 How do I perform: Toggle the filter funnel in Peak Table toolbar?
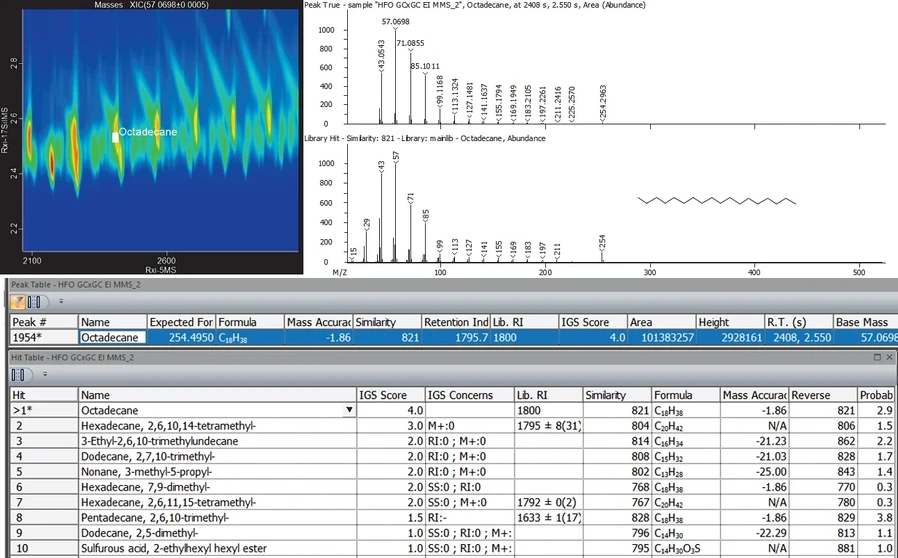(18, 301)
